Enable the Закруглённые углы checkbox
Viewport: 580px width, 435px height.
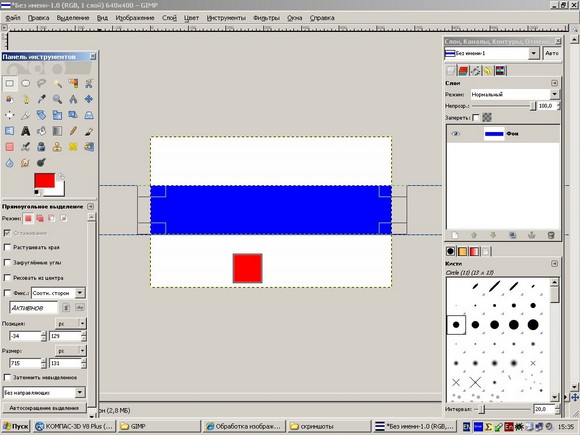click(x=7, y=262)
